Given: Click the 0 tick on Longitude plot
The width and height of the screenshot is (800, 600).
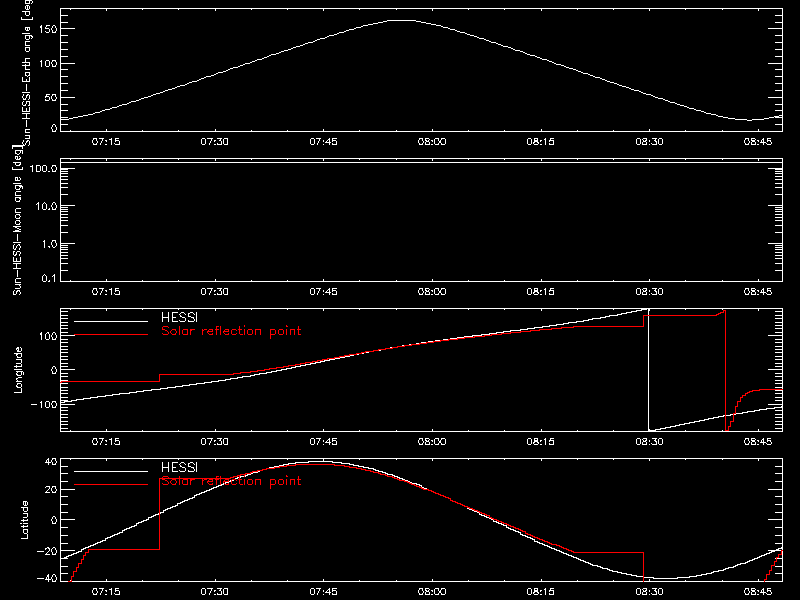Looking at the screenshot, I should 54,370.
